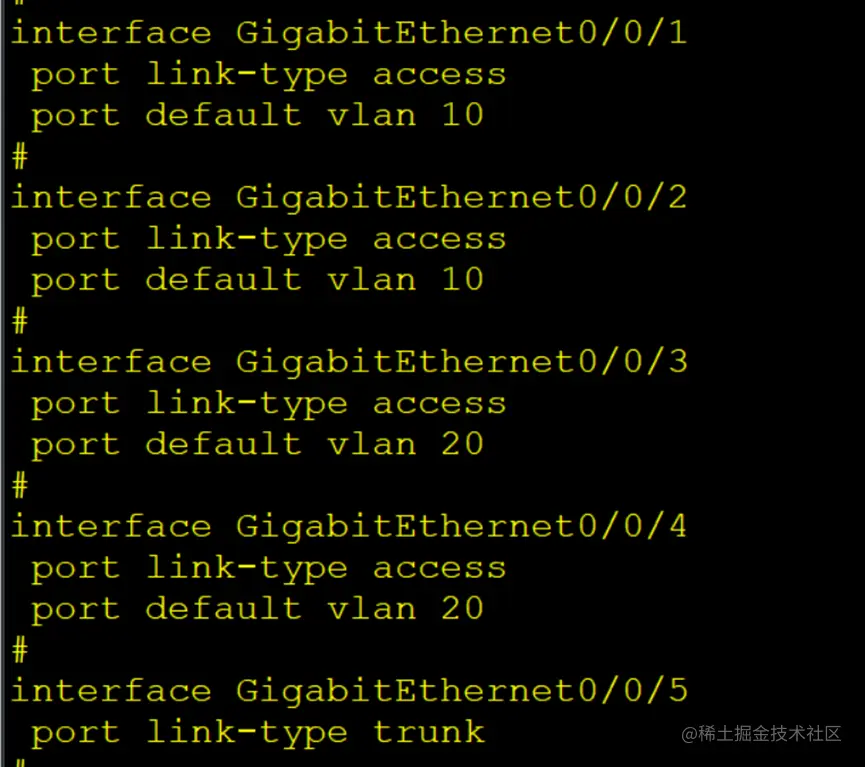Click port link-type access under GigabitEthernet0/0/3

point(269,404)
